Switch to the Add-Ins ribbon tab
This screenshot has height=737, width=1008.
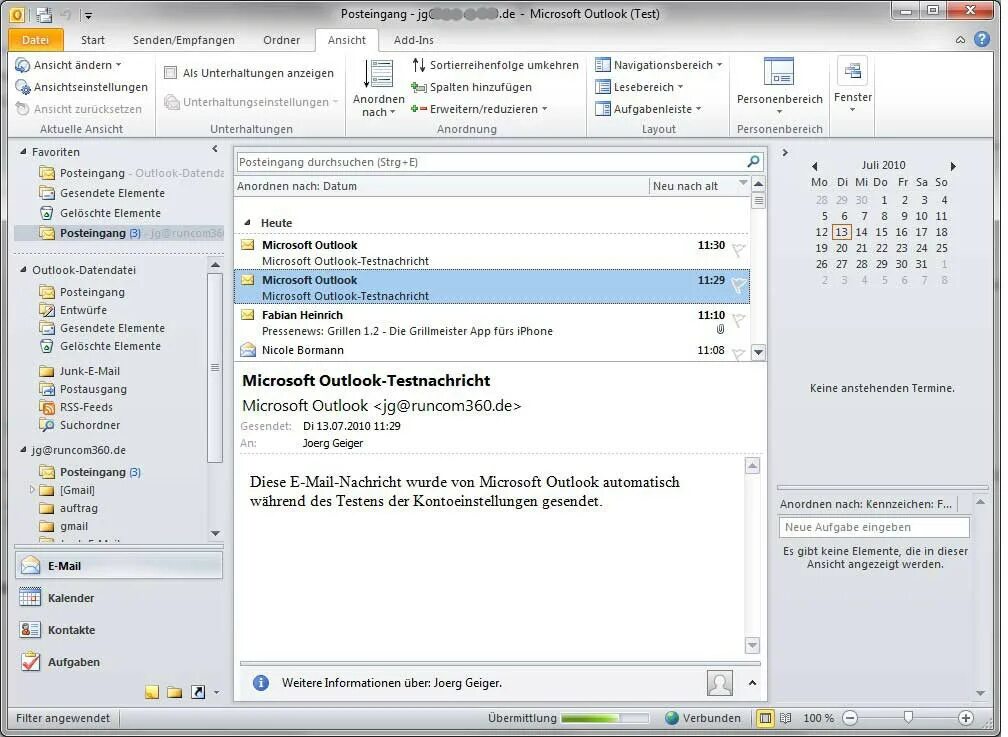tap(413, 40)
